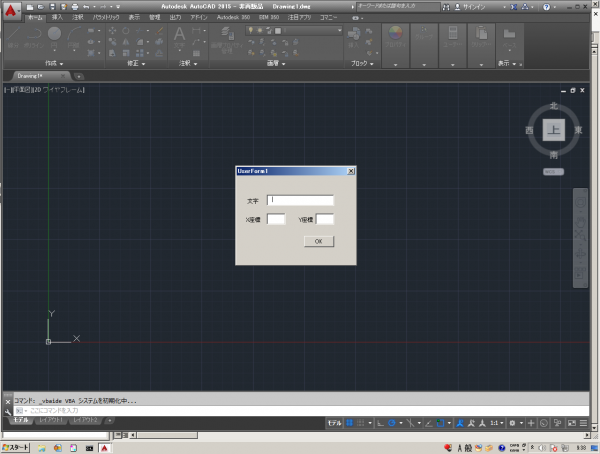This screenshot has height=454, width=600.
Task: Select the Circle tool in the ribbon
Action: (x=53, y=35)
